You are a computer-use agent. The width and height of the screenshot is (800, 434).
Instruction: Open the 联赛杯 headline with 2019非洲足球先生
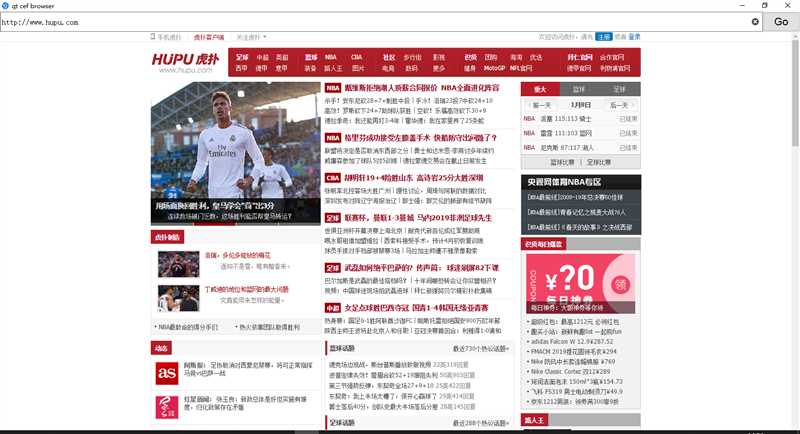pos(418,218)
